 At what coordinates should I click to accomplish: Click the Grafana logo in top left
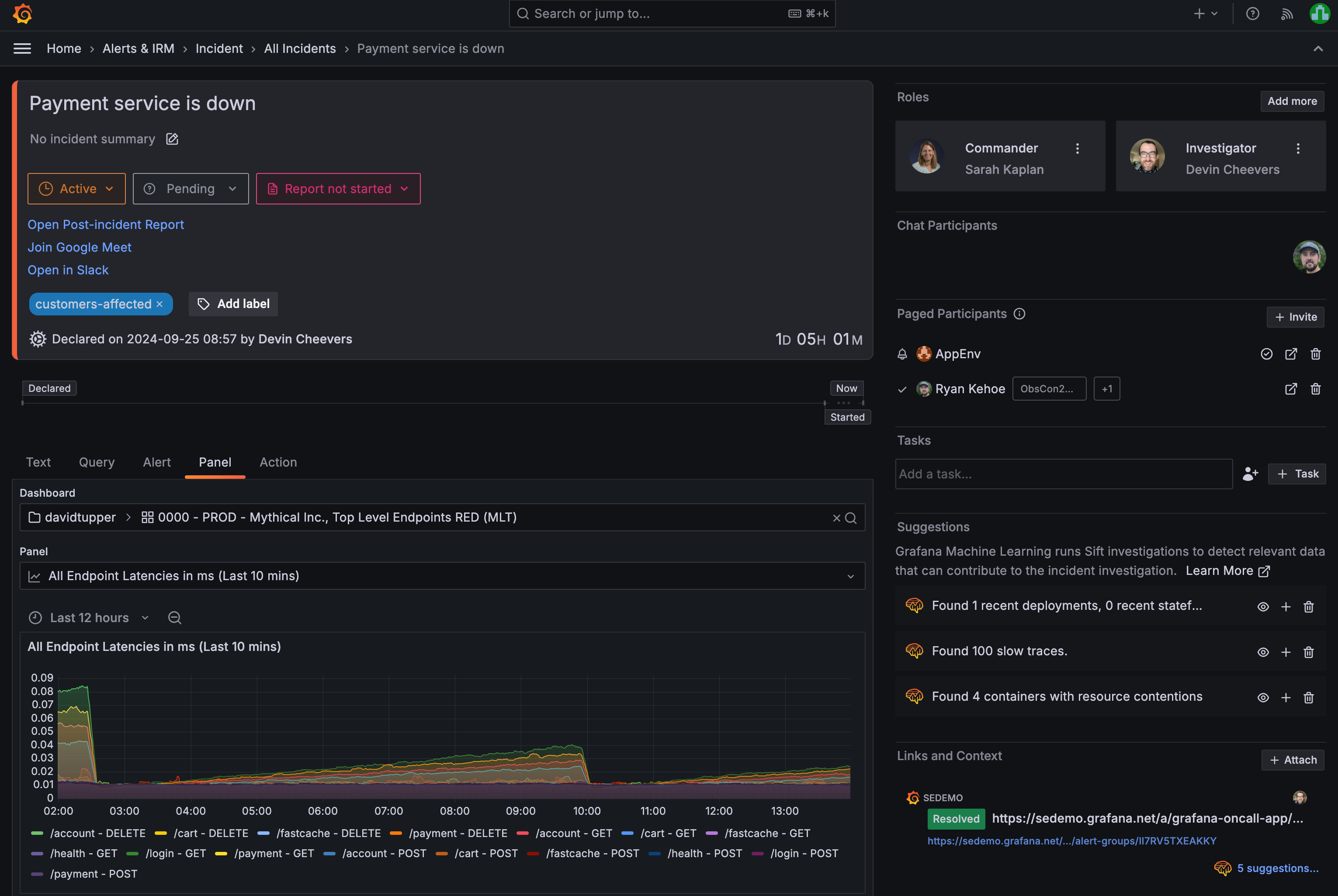[x=22, y=14]
